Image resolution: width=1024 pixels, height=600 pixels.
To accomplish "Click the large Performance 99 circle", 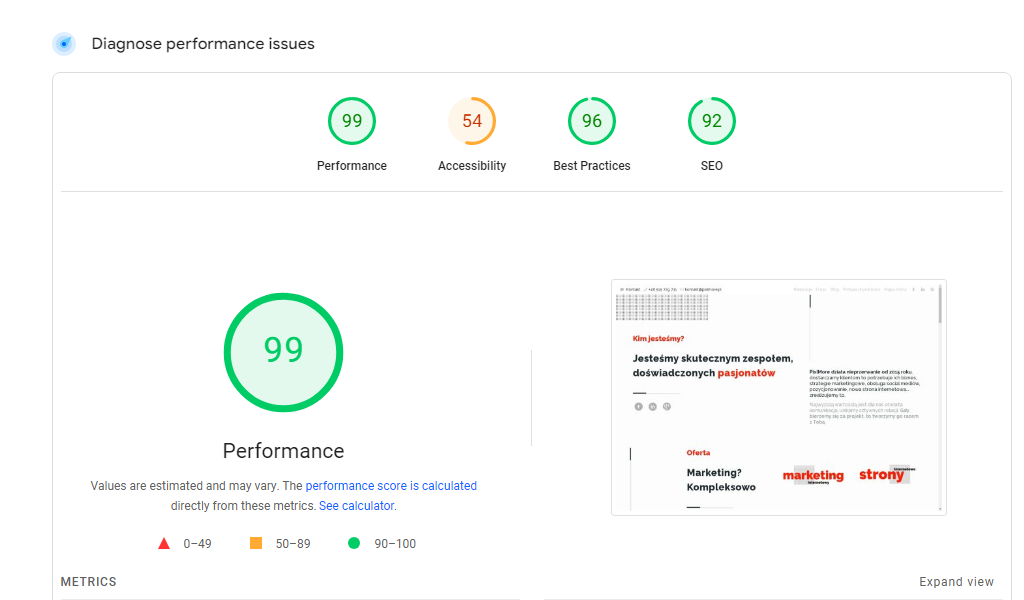I will point(283,351).
